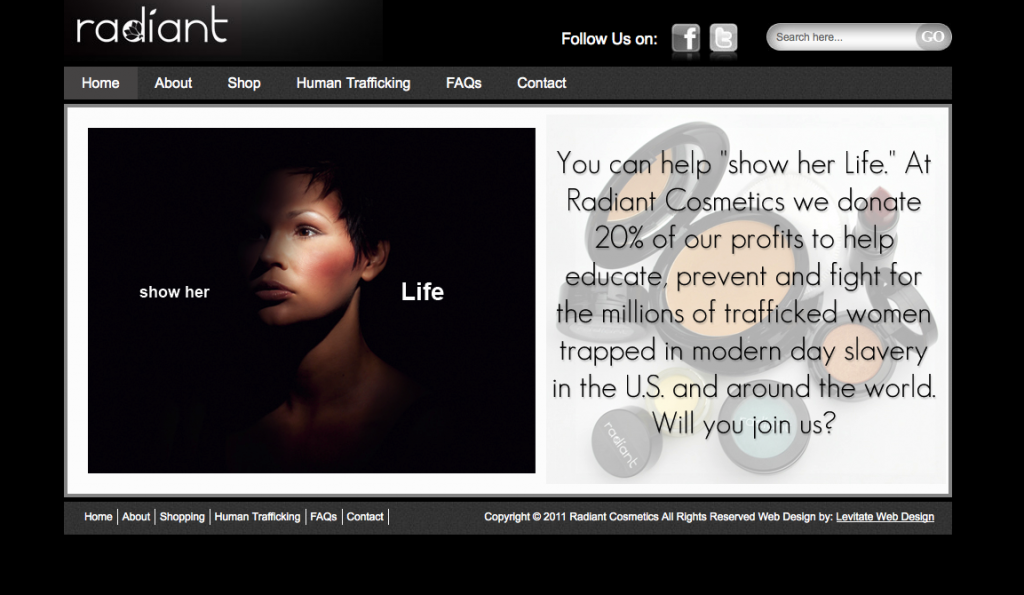Open Contact in the top navigation bar
This screenshot has height=595, width=1024.
point(541,83)
